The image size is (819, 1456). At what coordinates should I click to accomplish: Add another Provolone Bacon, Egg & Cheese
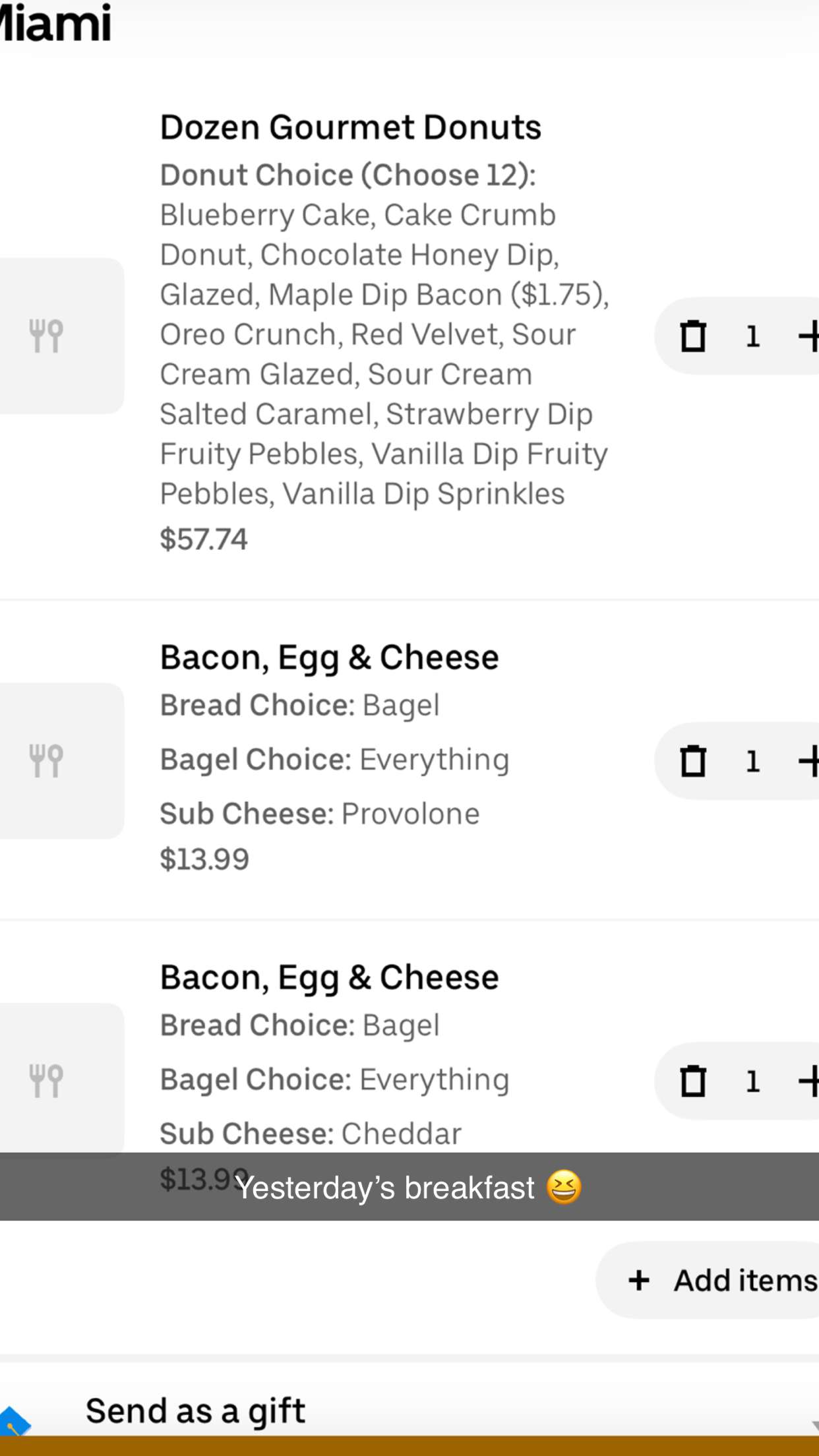[x=808, y=762]
